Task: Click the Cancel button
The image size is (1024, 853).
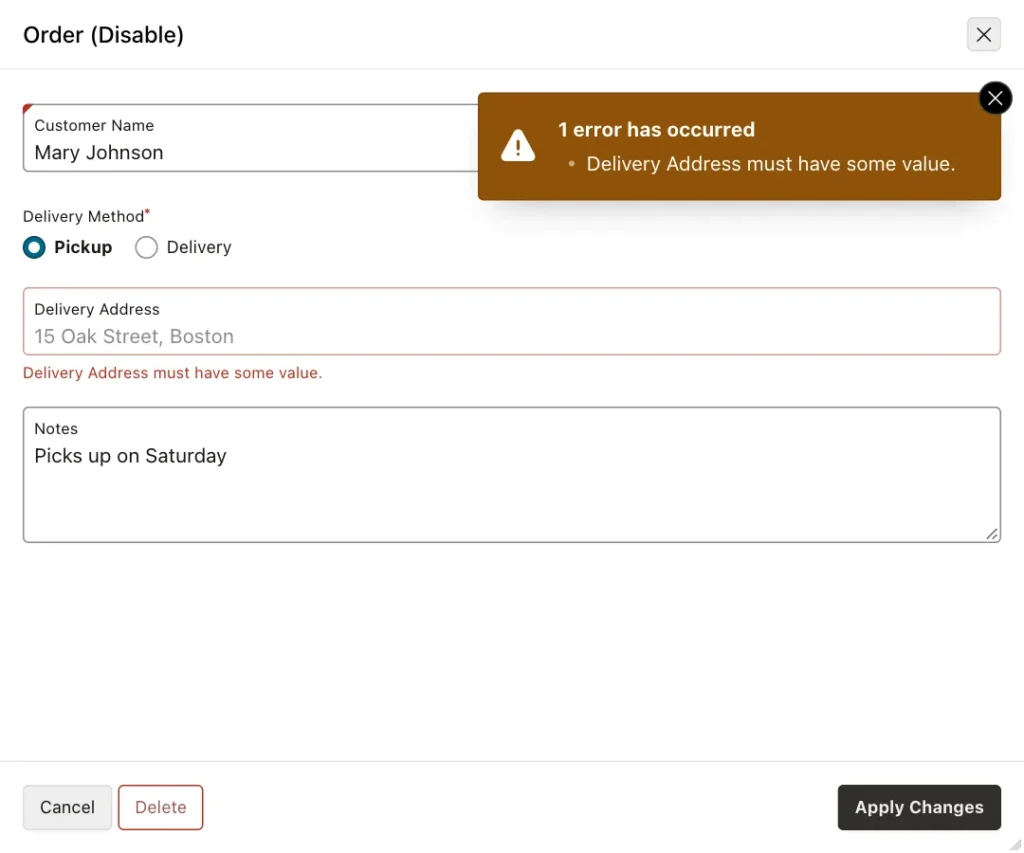Action: point(67,807)
